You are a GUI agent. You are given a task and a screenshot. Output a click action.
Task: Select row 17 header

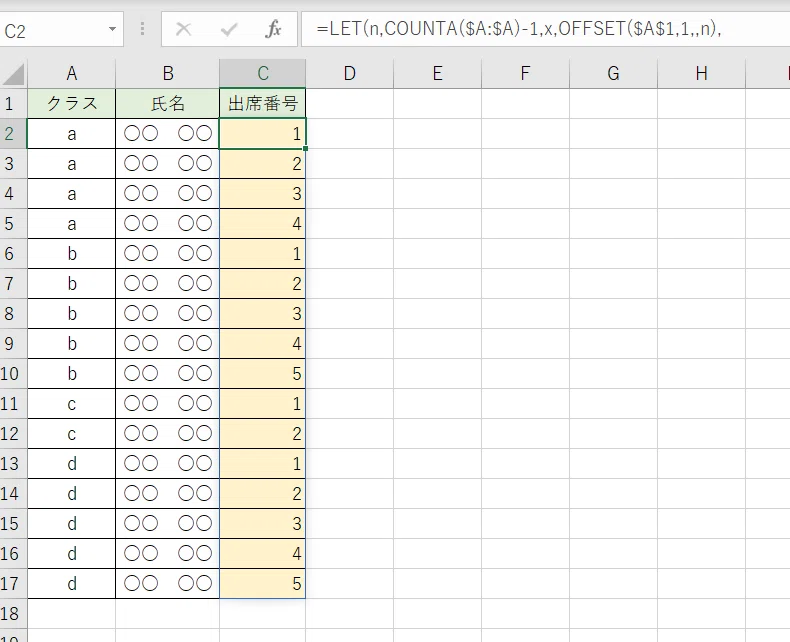tap(13, 584)
